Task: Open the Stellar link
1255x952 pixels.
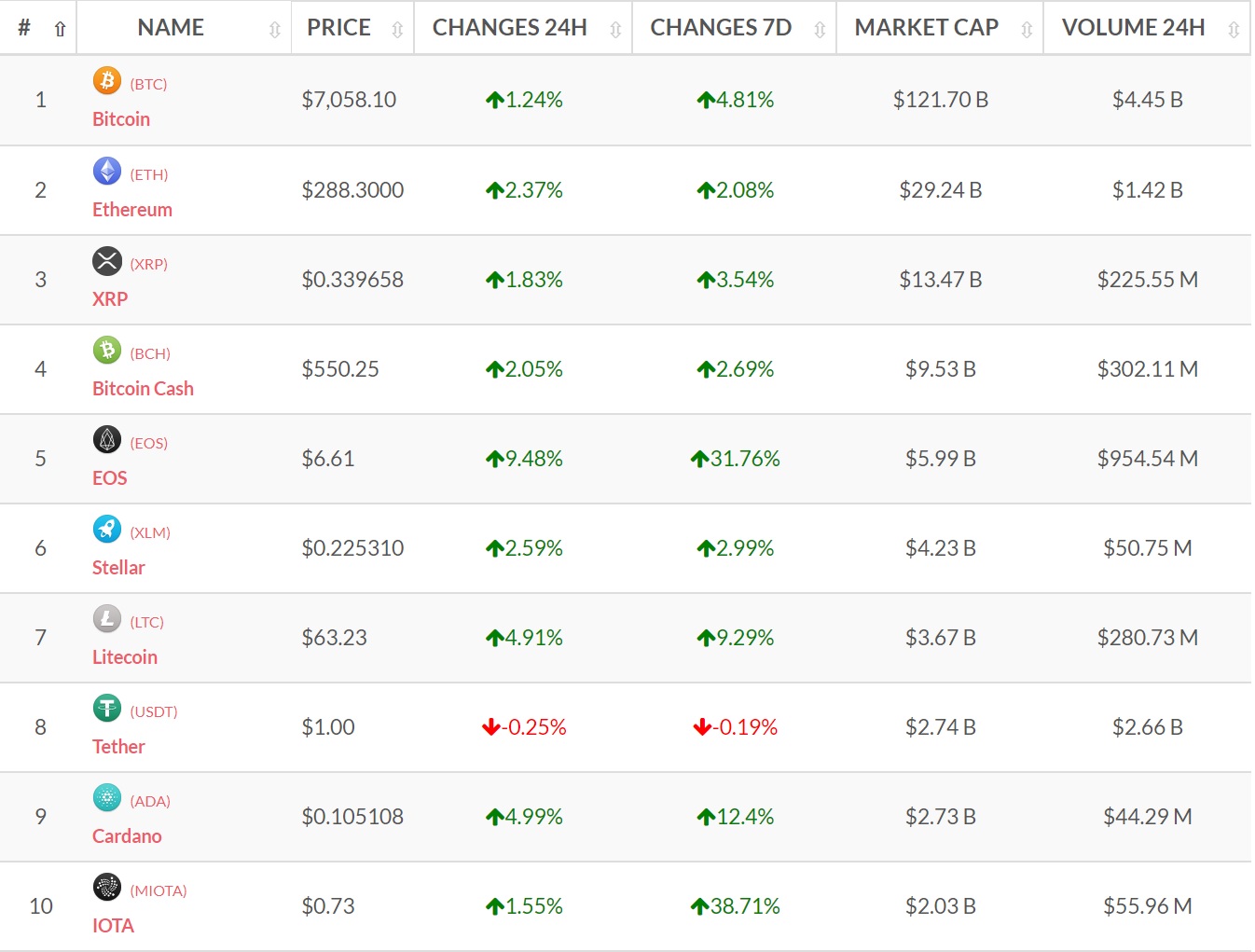Action: pyautogui.click(x=118, y=568)
